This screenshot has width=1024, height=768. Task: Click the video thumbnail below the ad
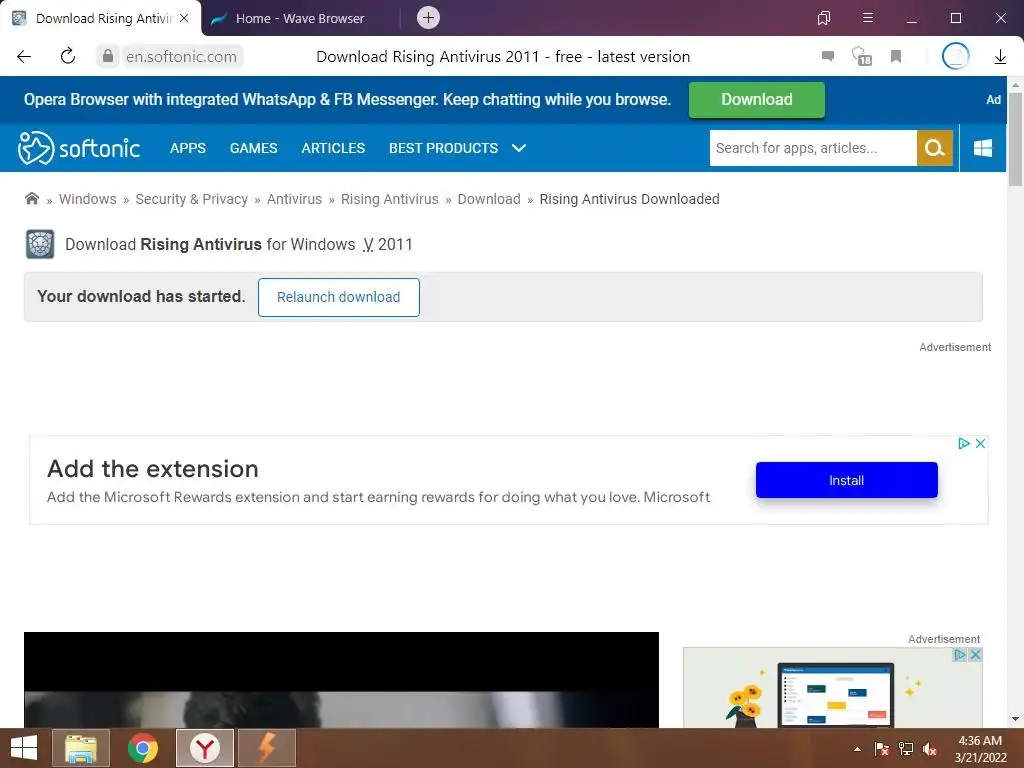click(341, 679)
